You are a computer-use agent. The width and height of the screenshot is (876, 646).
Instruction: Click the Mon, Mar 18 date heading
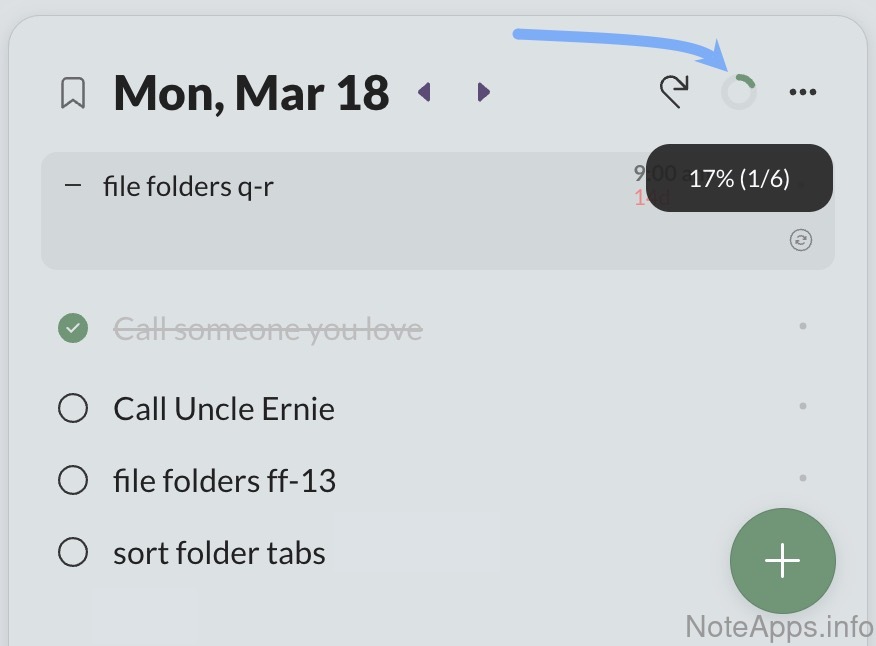click(251, 93)
